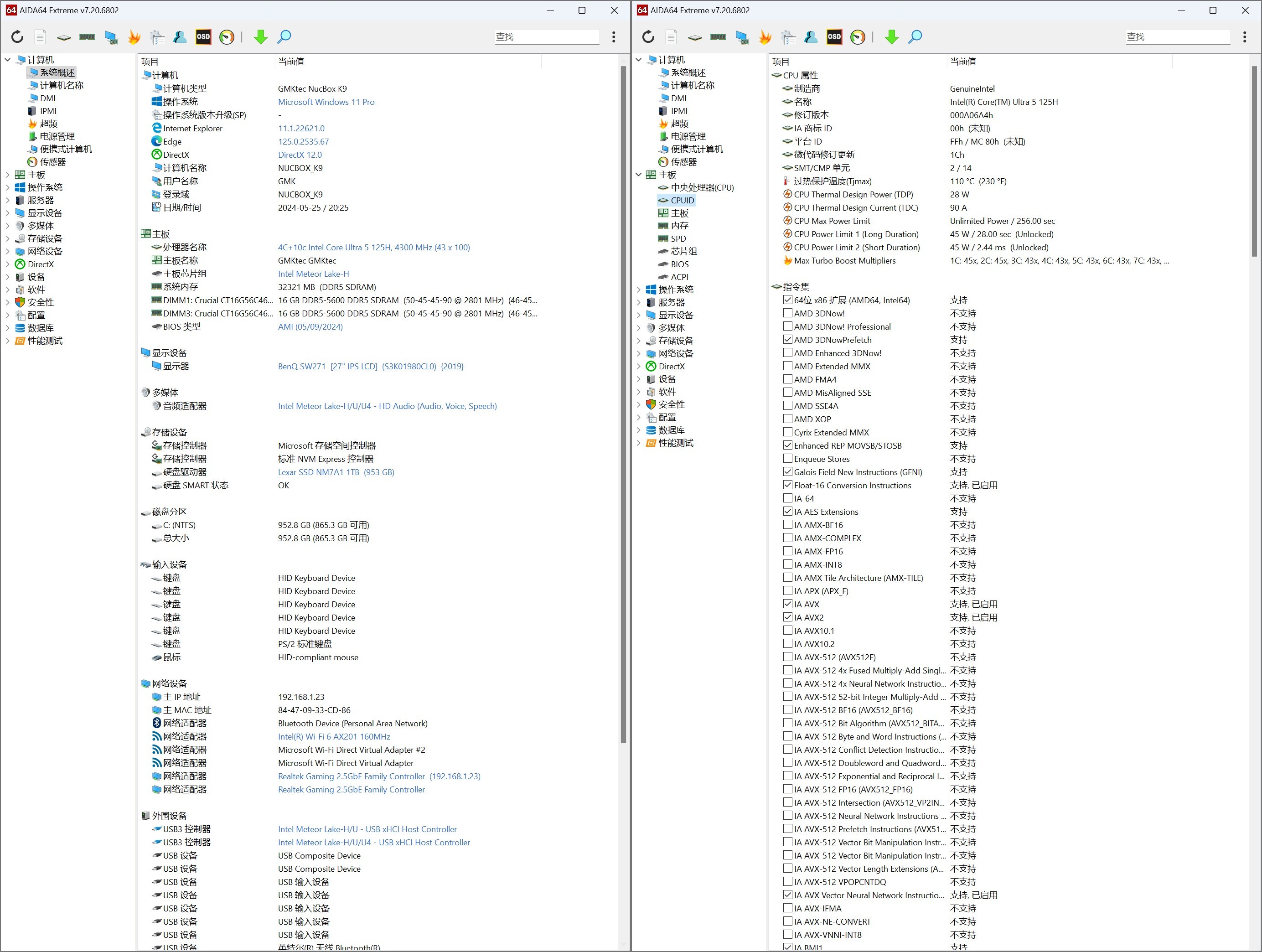Click the refresh icon in left window toolbar

pos(17,37)
